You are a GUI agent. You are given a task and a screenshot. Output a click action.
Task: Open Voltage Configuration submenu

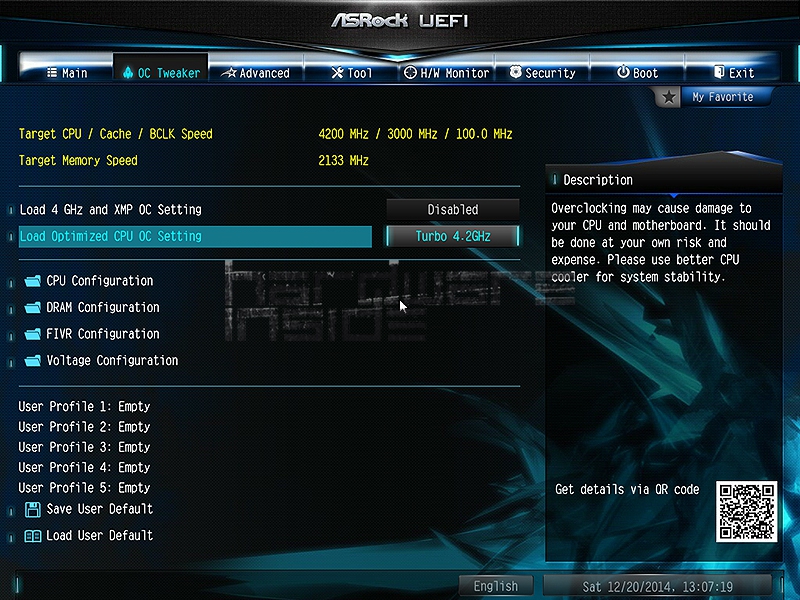(112, 360)
